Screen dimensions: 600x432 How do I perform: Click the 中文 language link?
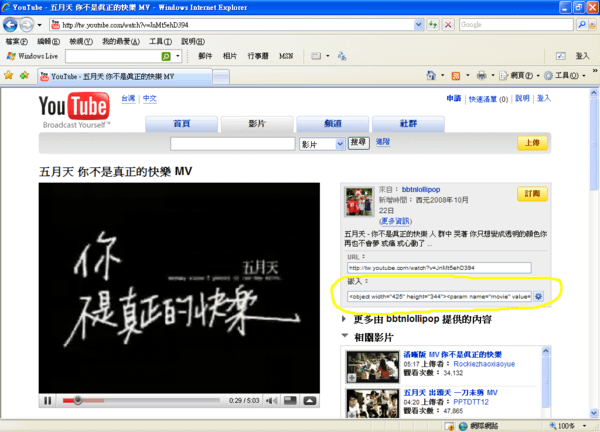coord(150,98)
